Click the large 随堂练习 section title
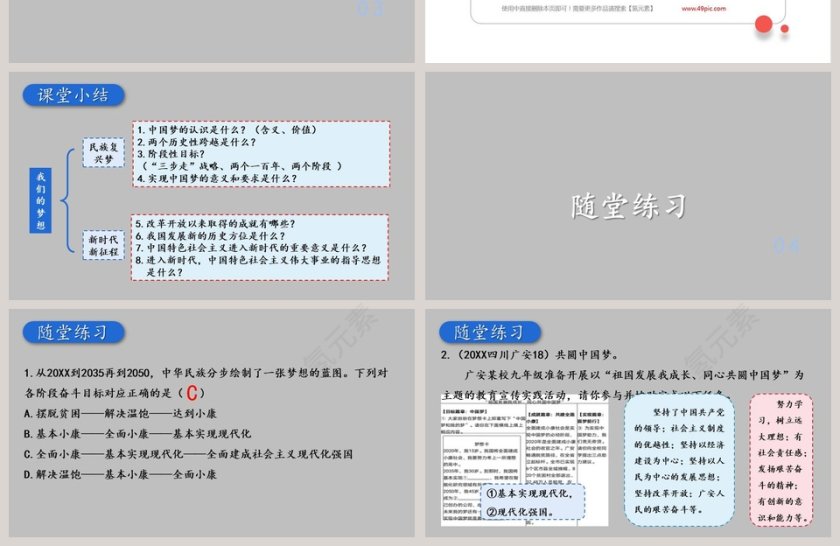 628,206
